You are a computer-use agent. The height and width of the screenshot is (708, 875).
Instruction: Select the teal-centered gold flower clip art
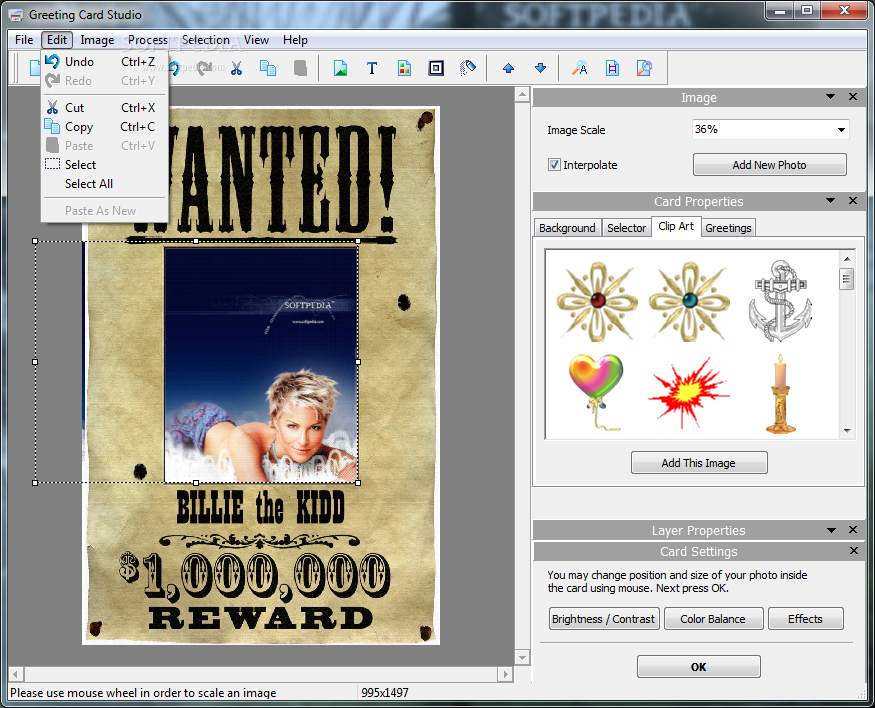click(689, 302)
